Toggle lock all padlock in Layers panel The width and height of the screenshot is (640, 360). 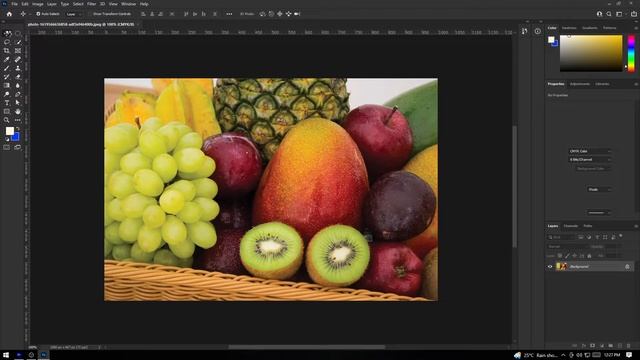(x=589, y=256)
